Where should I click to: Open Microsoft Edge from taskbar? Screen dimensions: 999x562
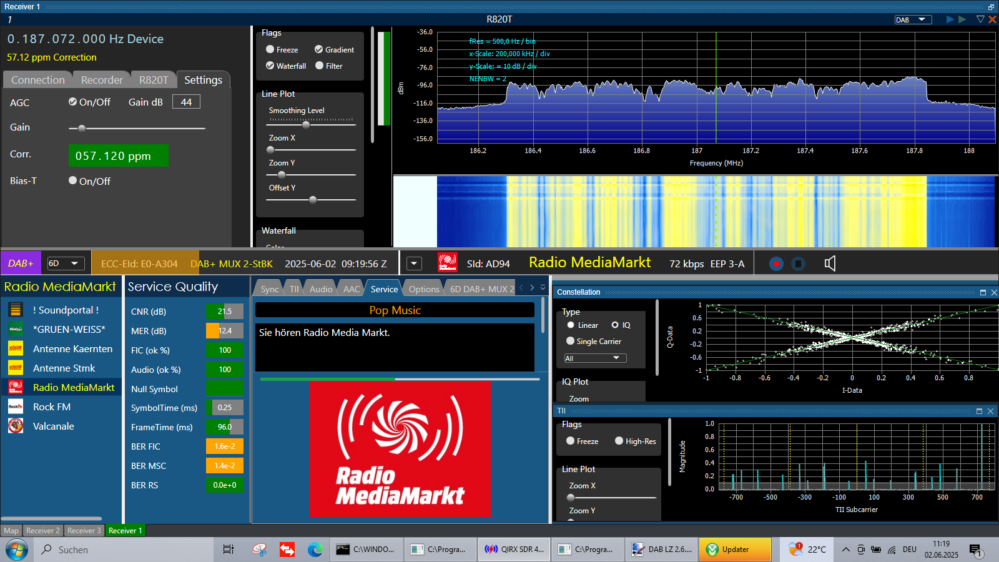315,549
